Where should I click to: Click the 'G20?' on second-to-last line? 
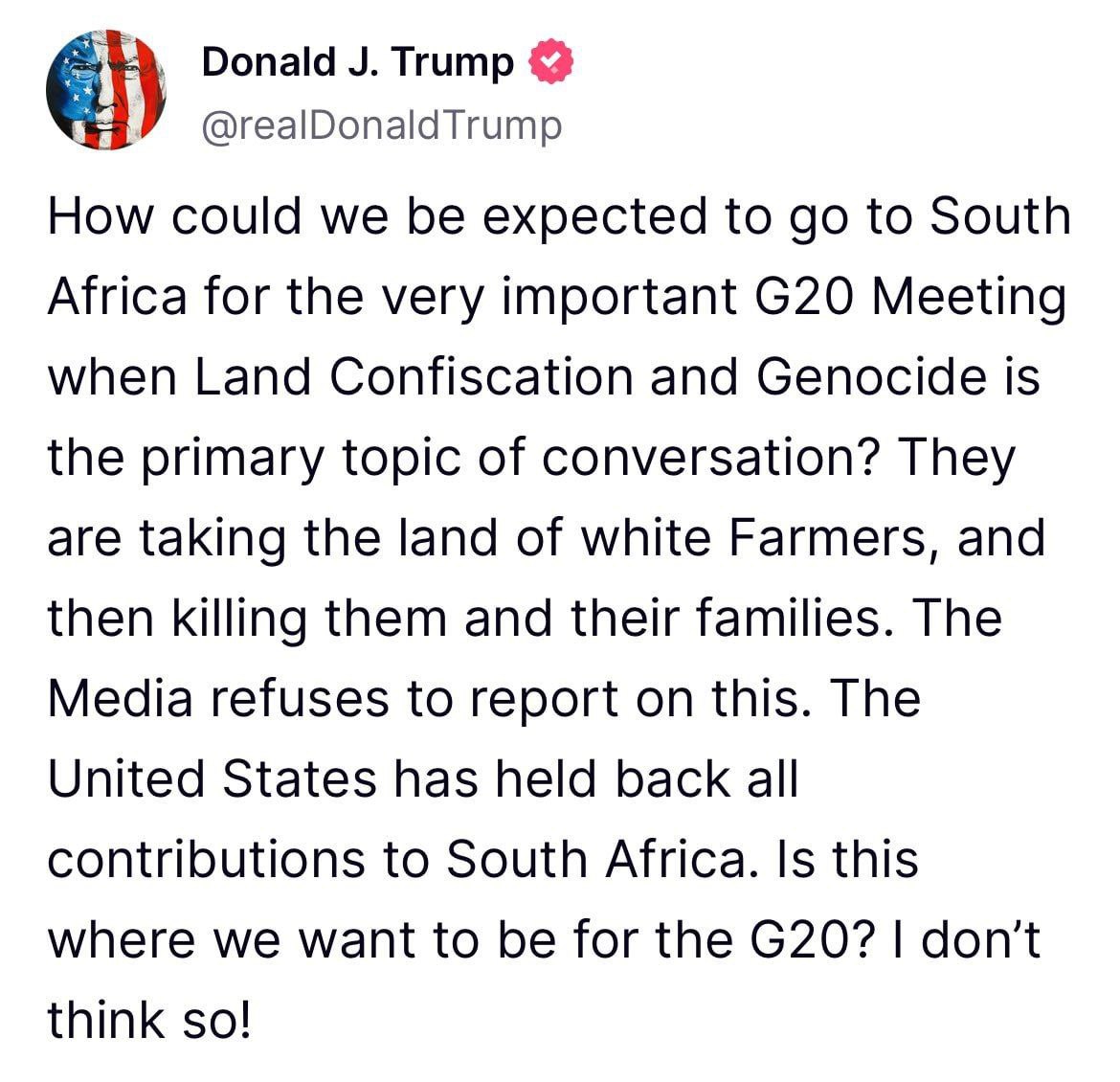[x=813, y=939]
